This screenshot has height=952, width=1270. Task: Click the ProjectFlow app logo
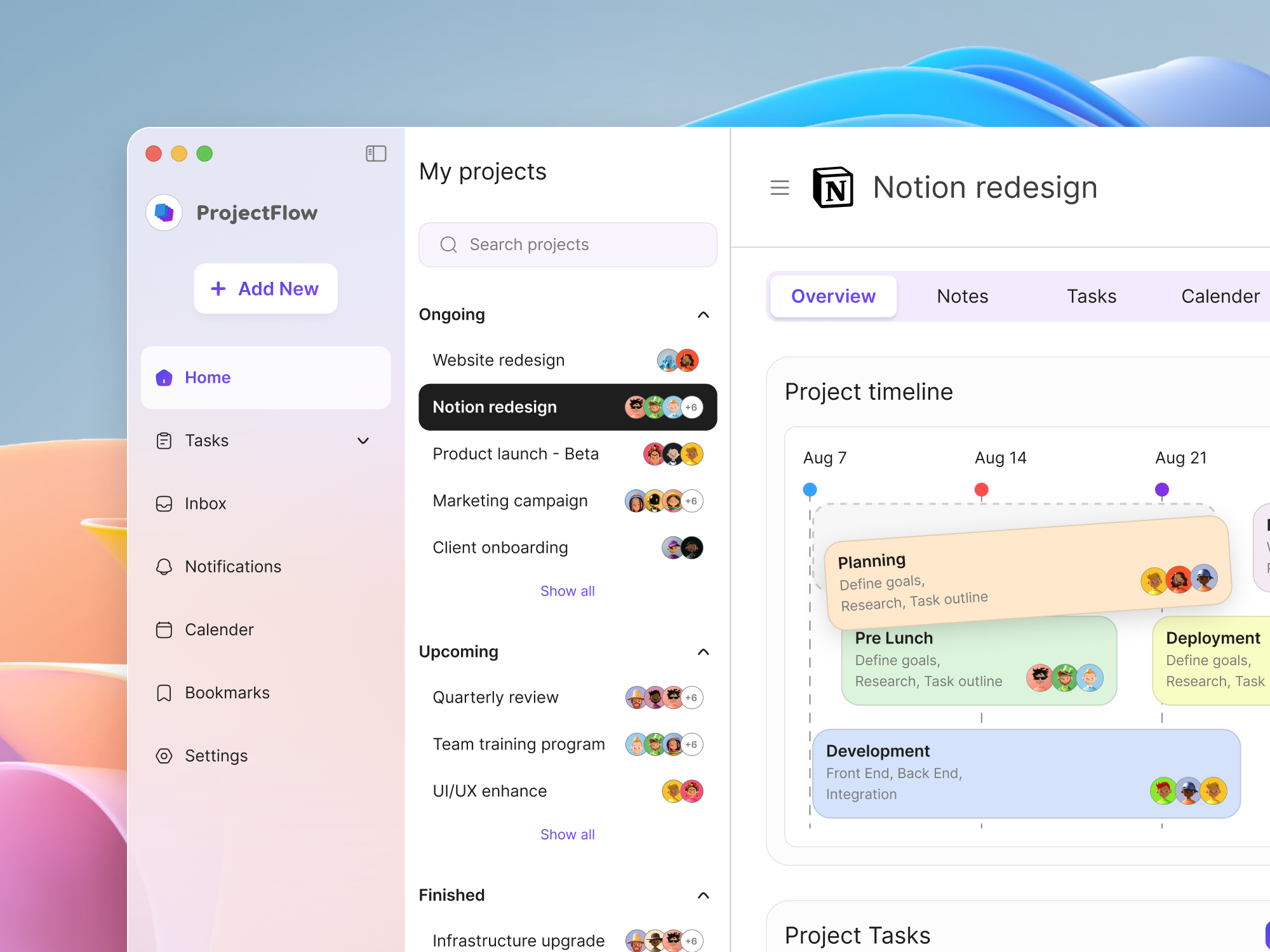click(163, 213)
